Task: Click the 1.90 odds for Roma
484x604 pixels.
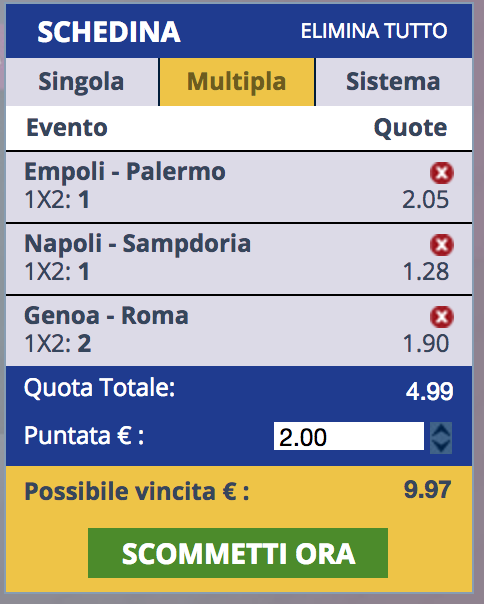Action: click(x=425, y=344)
